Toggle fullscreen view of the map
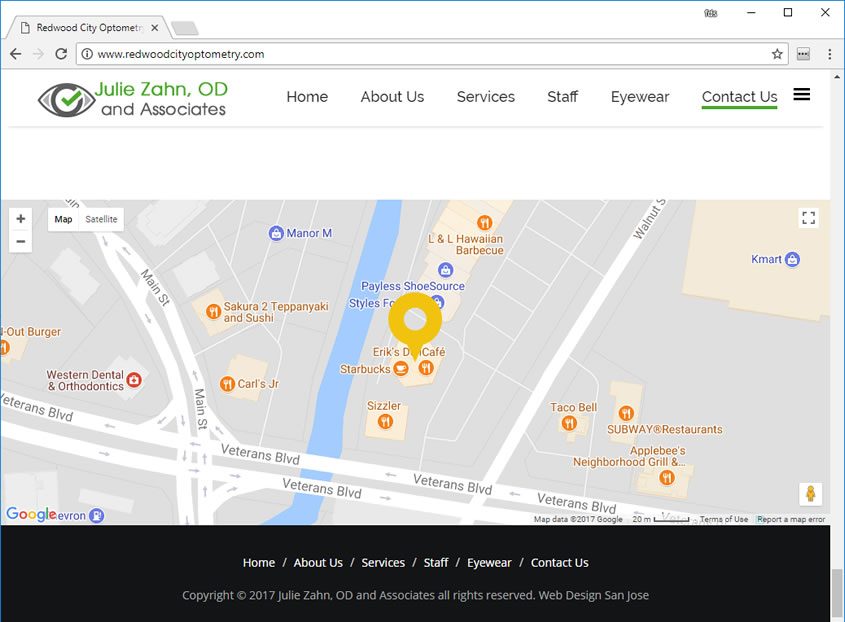 (808, 218)
